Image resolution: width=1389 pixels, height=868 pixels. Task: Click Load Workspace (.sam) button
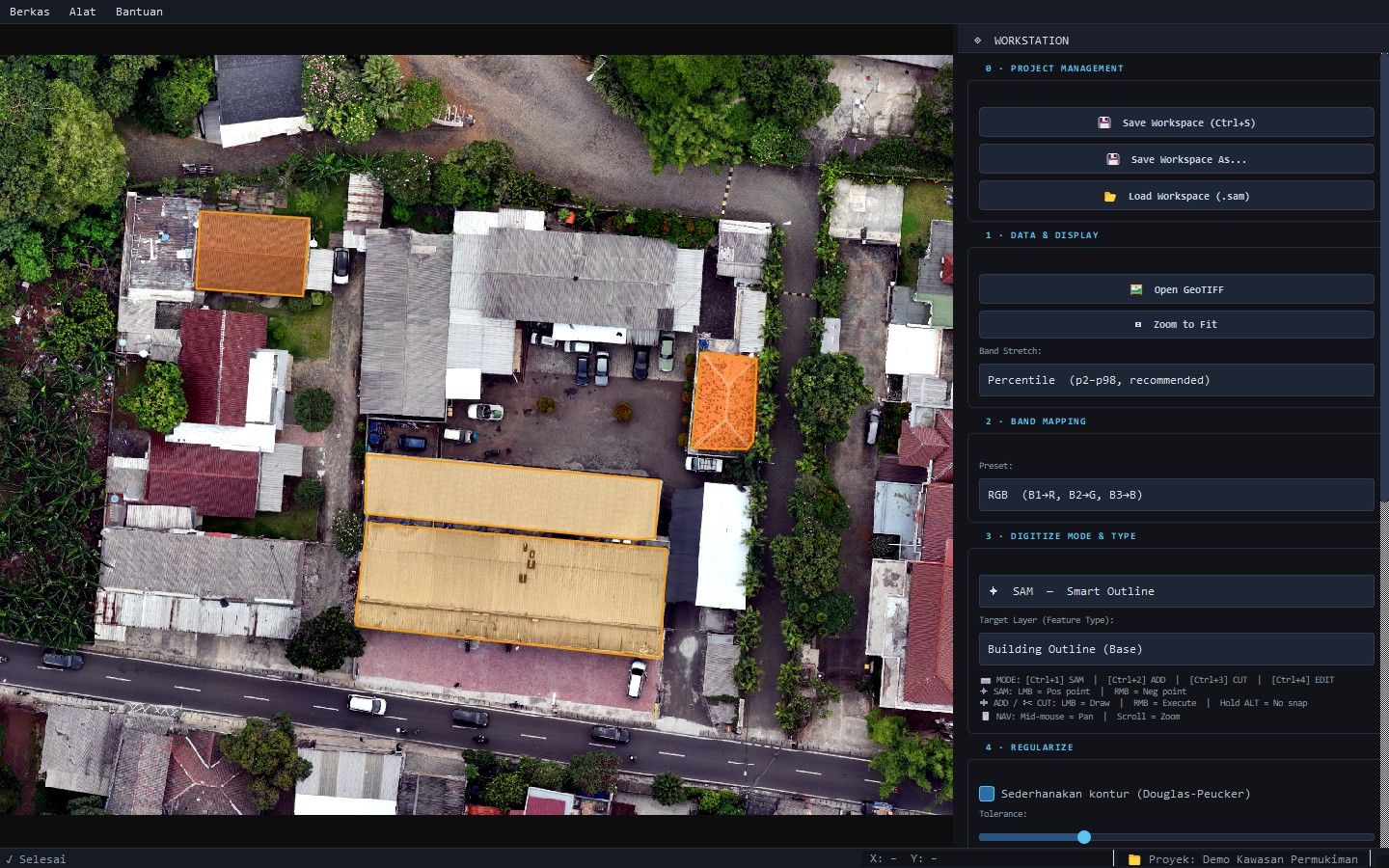1176,196
